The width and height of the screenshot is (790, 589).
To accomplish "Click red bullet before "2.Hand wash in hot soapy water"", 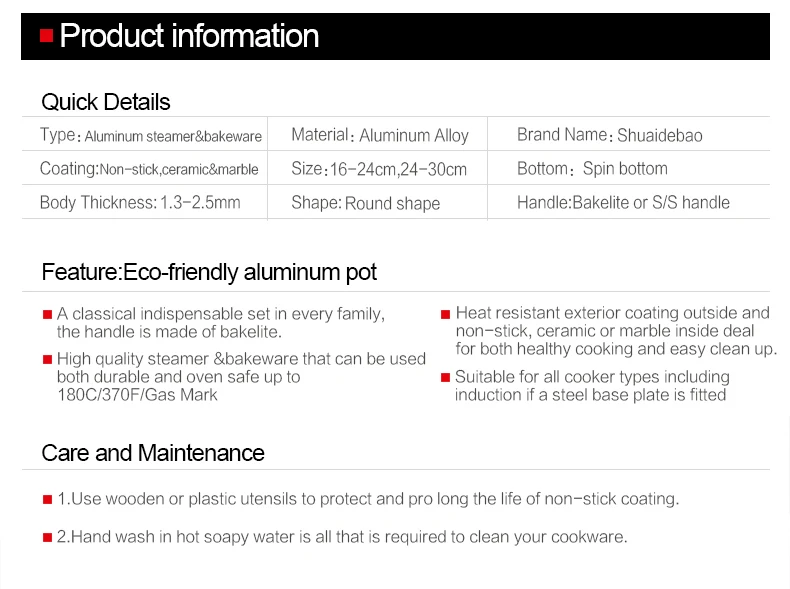I will click(x=46, y=538).
